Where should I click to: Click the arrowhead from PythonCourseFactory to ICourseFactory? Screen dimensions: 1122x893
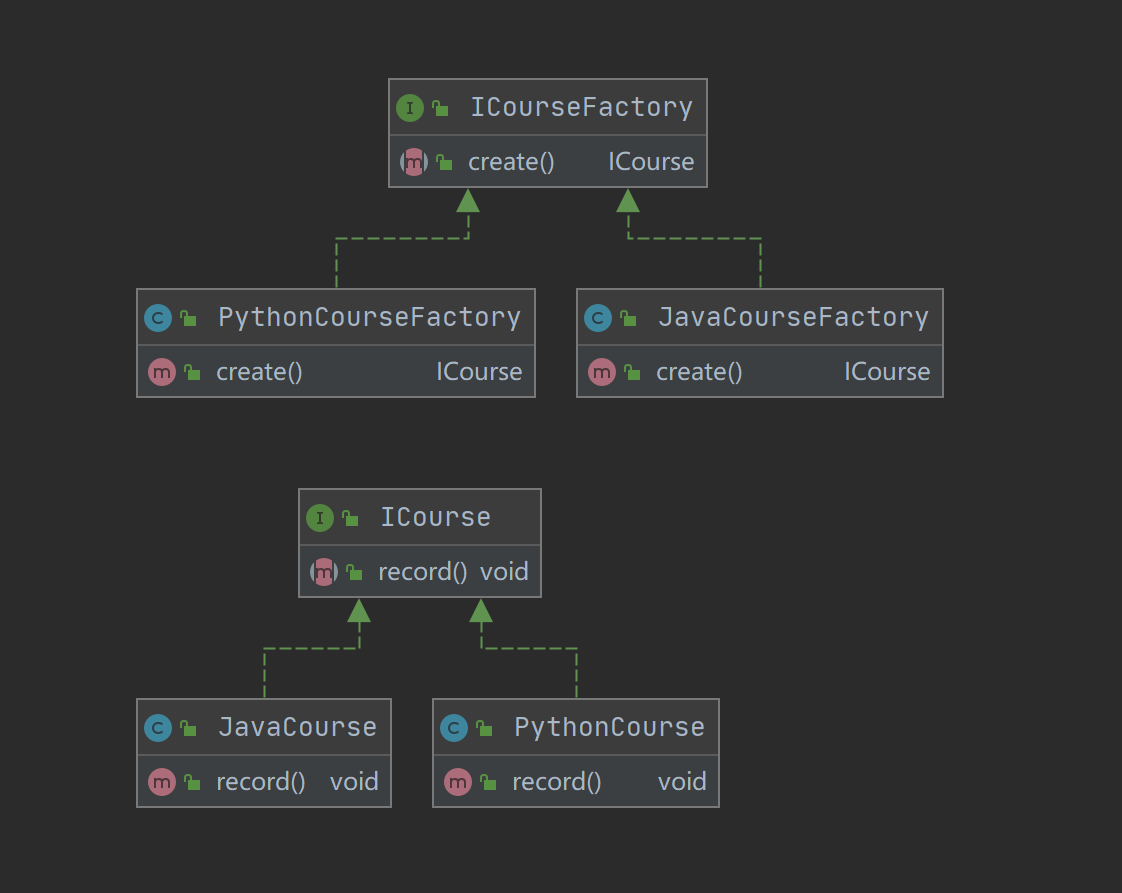[x=468, y=201]
